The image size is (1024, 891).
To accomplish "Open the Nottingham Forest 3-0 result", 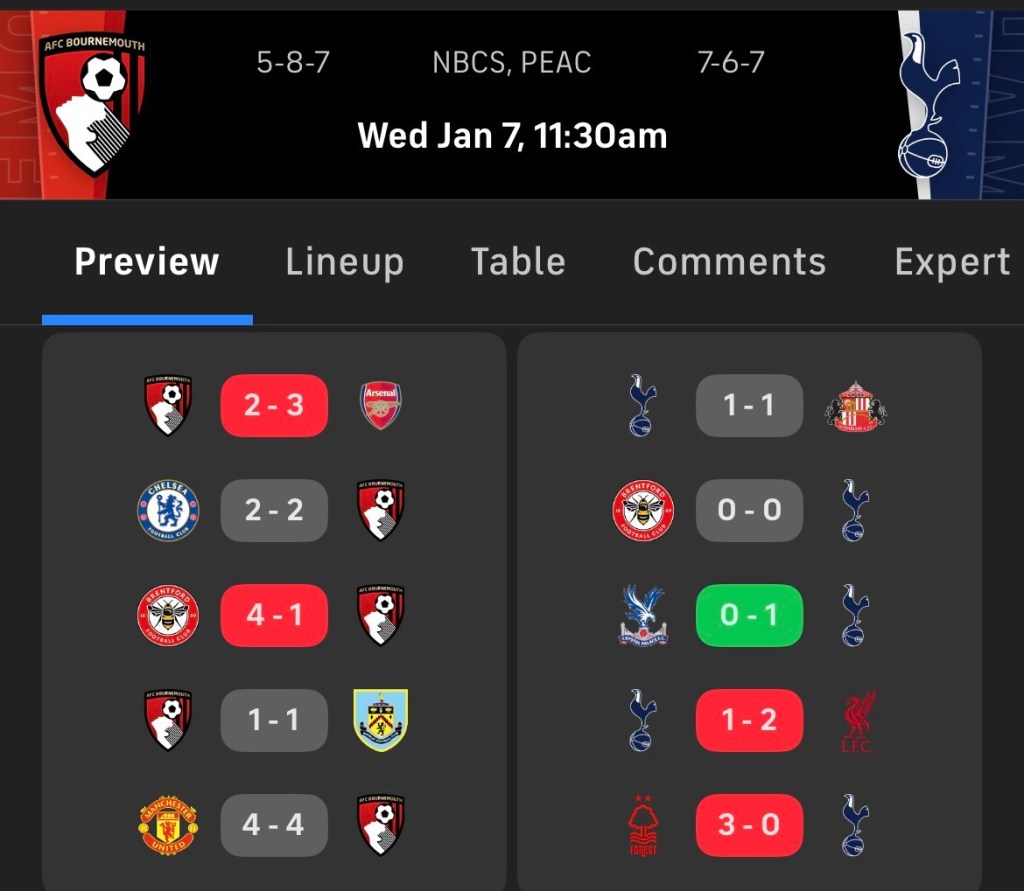I will [x=749, y=825].
